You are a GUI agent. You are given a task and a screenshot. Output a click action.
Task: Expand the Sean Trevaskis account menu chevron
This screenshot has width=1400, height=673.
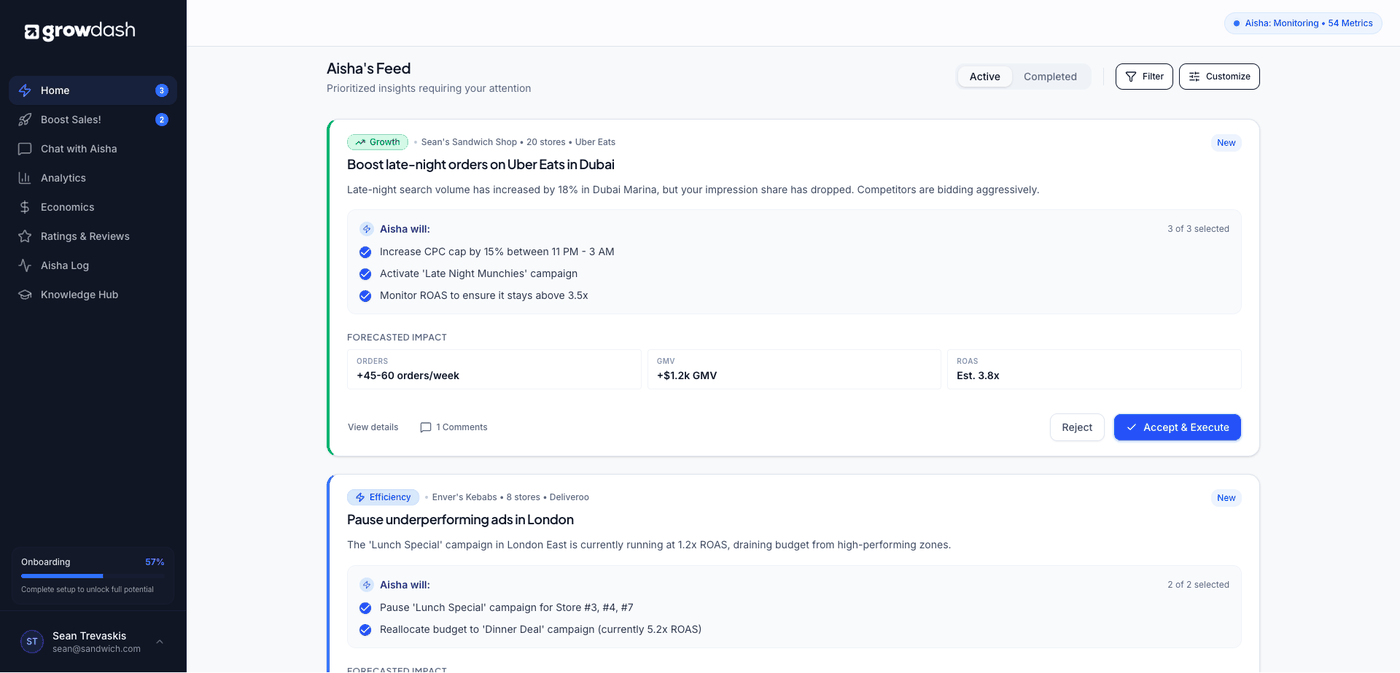pos(159,642)
